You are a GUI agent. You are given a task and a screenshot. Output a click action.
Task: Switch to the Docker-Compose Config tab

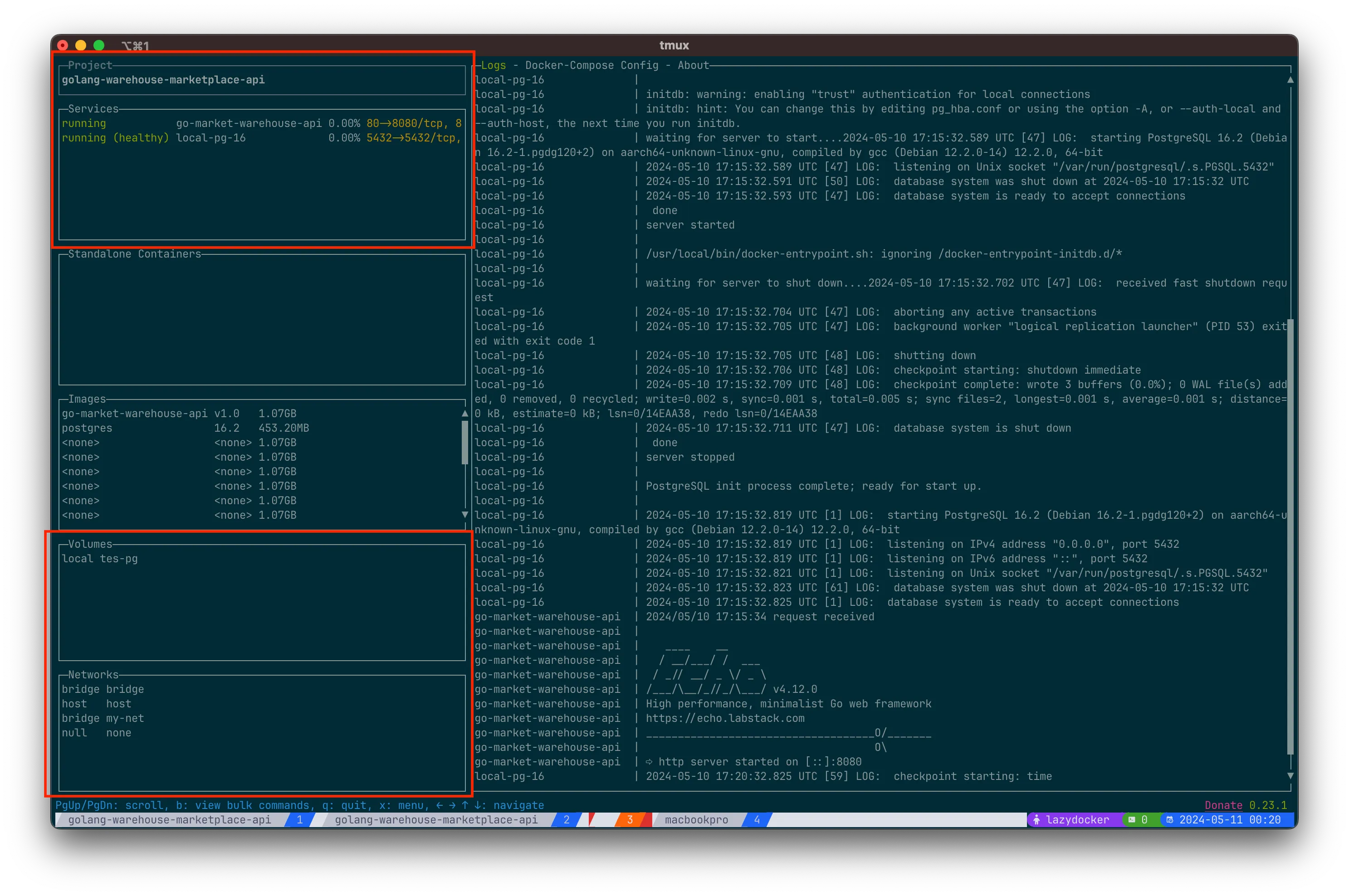point(591,65)
